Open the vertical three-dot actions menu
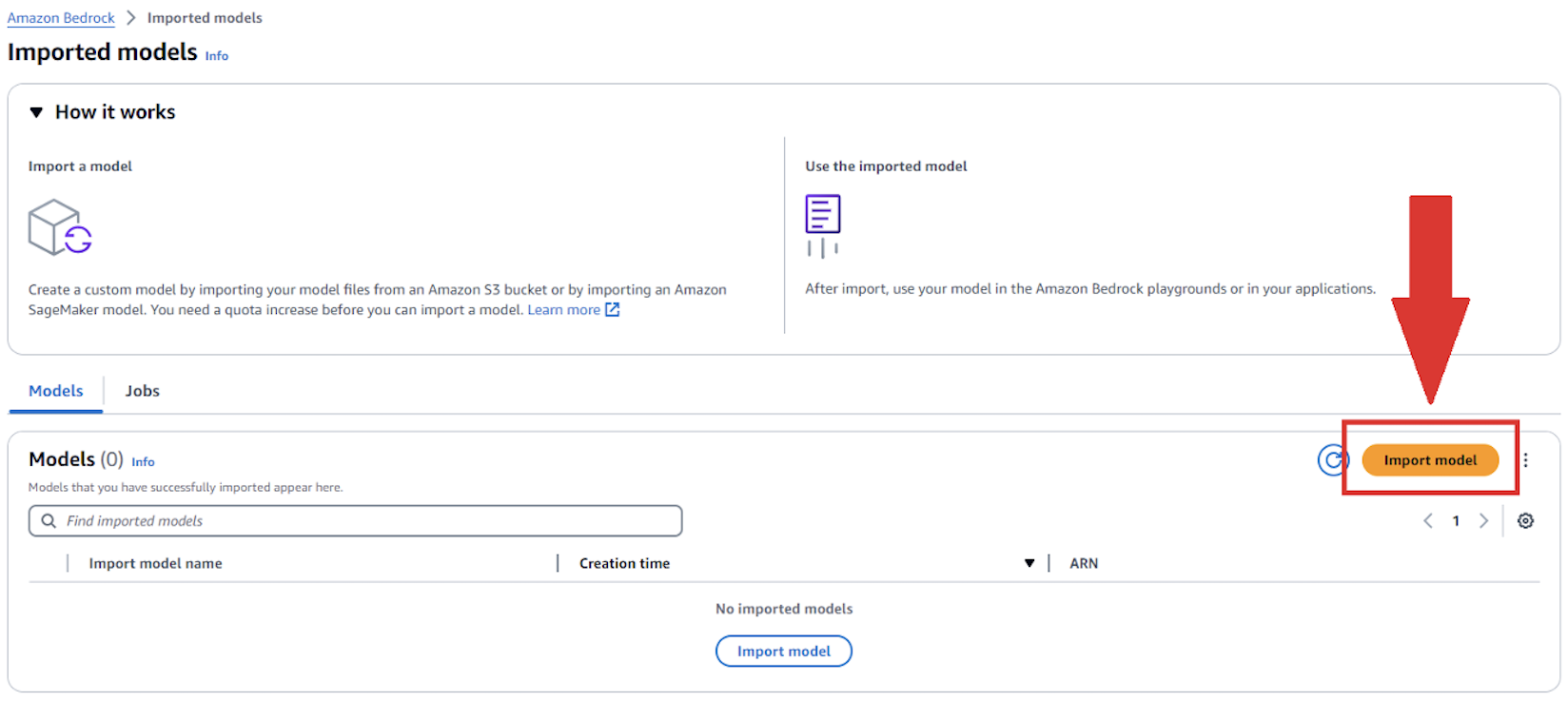This screenshot has height=701, width=1568. coord(1525,460)
